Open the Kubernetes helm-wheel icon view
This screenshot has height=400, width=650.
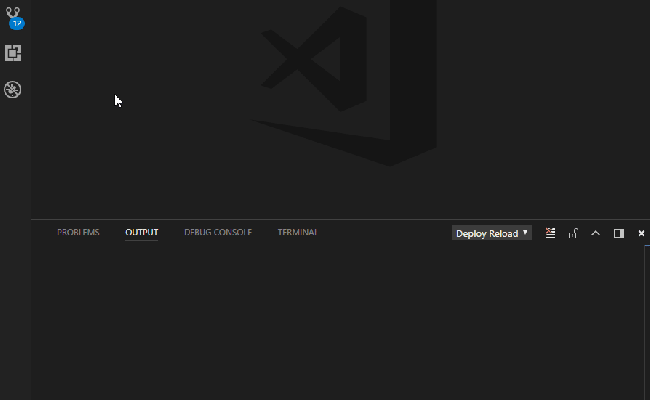13,89
